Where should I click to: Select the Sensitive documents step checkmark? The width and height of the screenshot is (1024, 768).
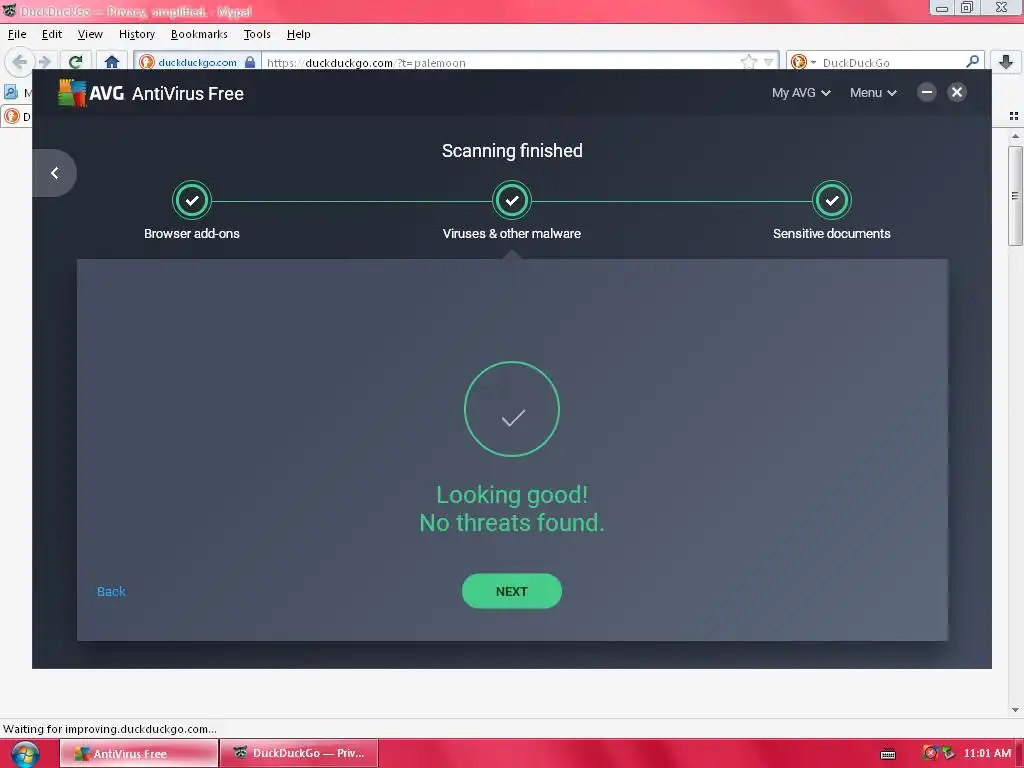[831, 200]
